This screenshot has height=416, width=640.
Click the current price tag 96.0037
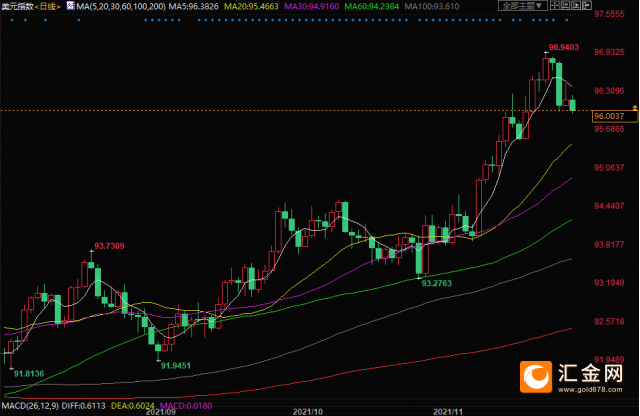614,116
